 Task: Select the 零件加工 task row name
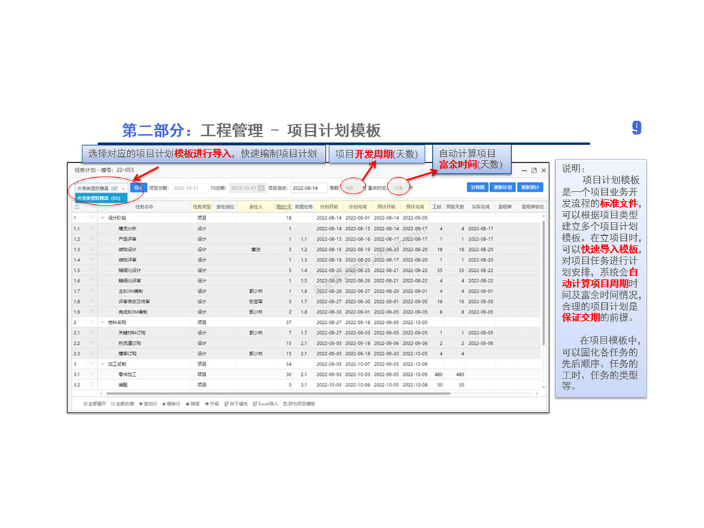(x=127, y=374)
